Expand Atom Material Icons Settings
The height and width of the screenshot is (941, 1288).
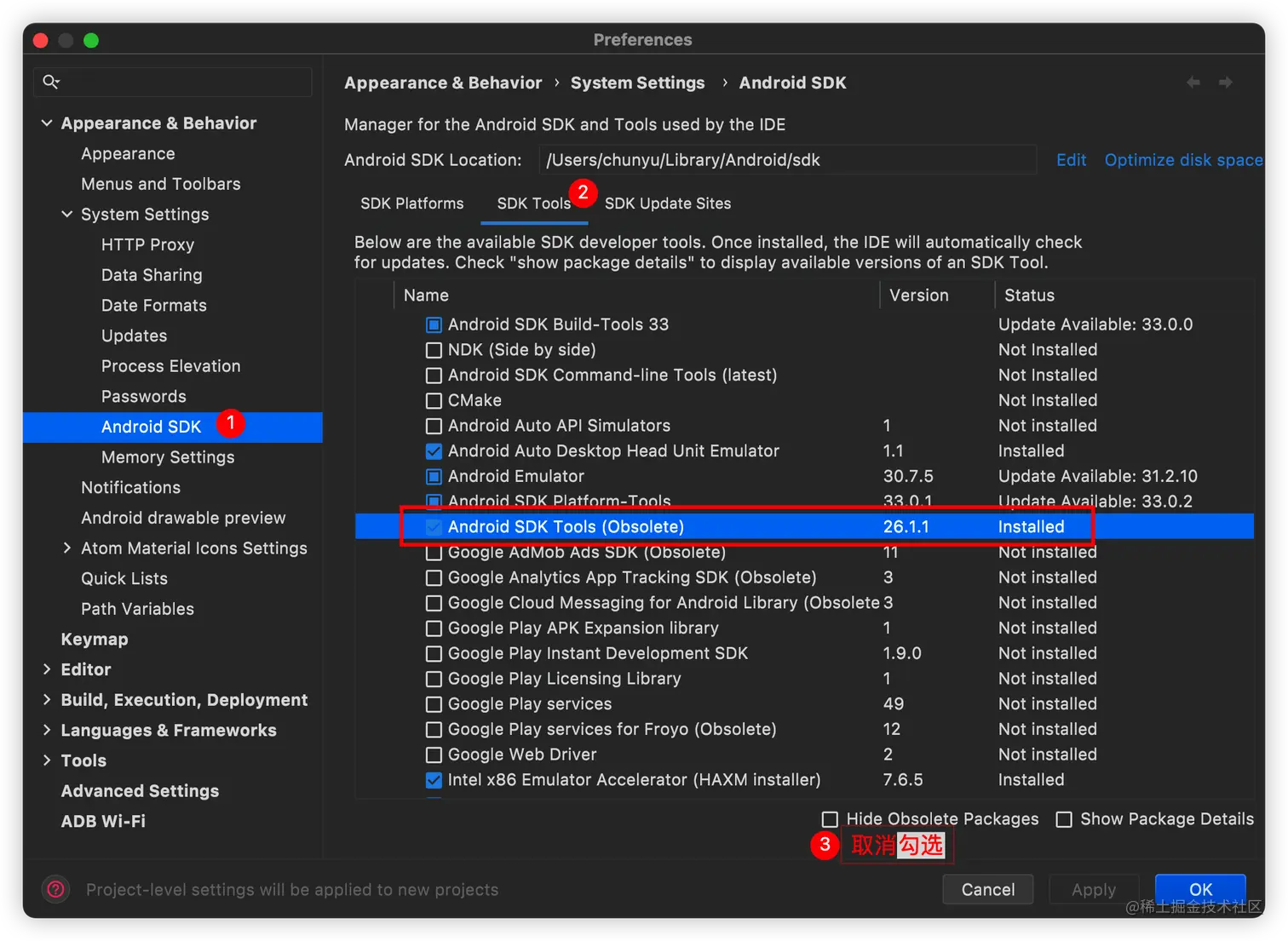coord(67,548)
